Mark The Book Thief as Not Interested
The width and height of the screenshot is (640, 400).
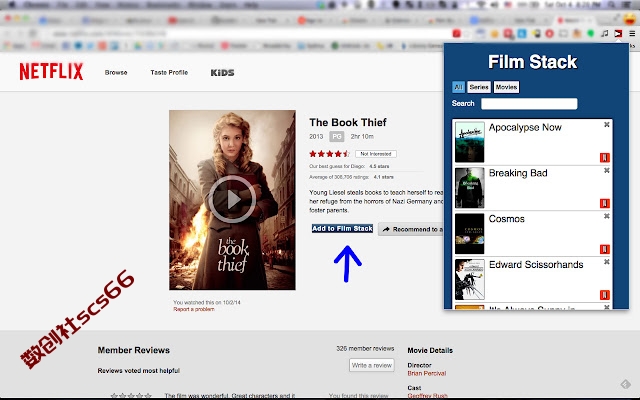point(376,154)
